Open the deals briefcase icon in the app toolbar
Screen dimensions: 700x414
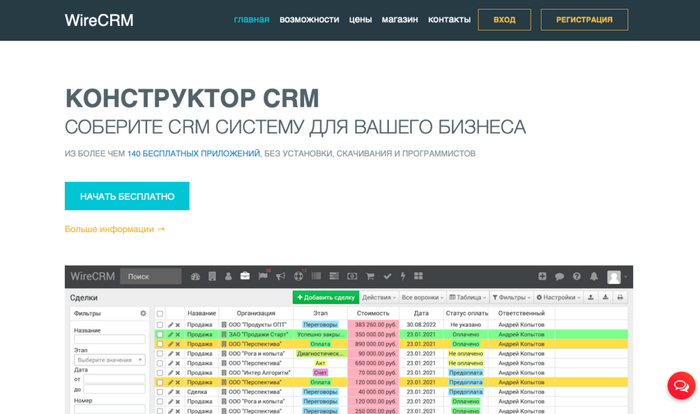coord(245,276)
